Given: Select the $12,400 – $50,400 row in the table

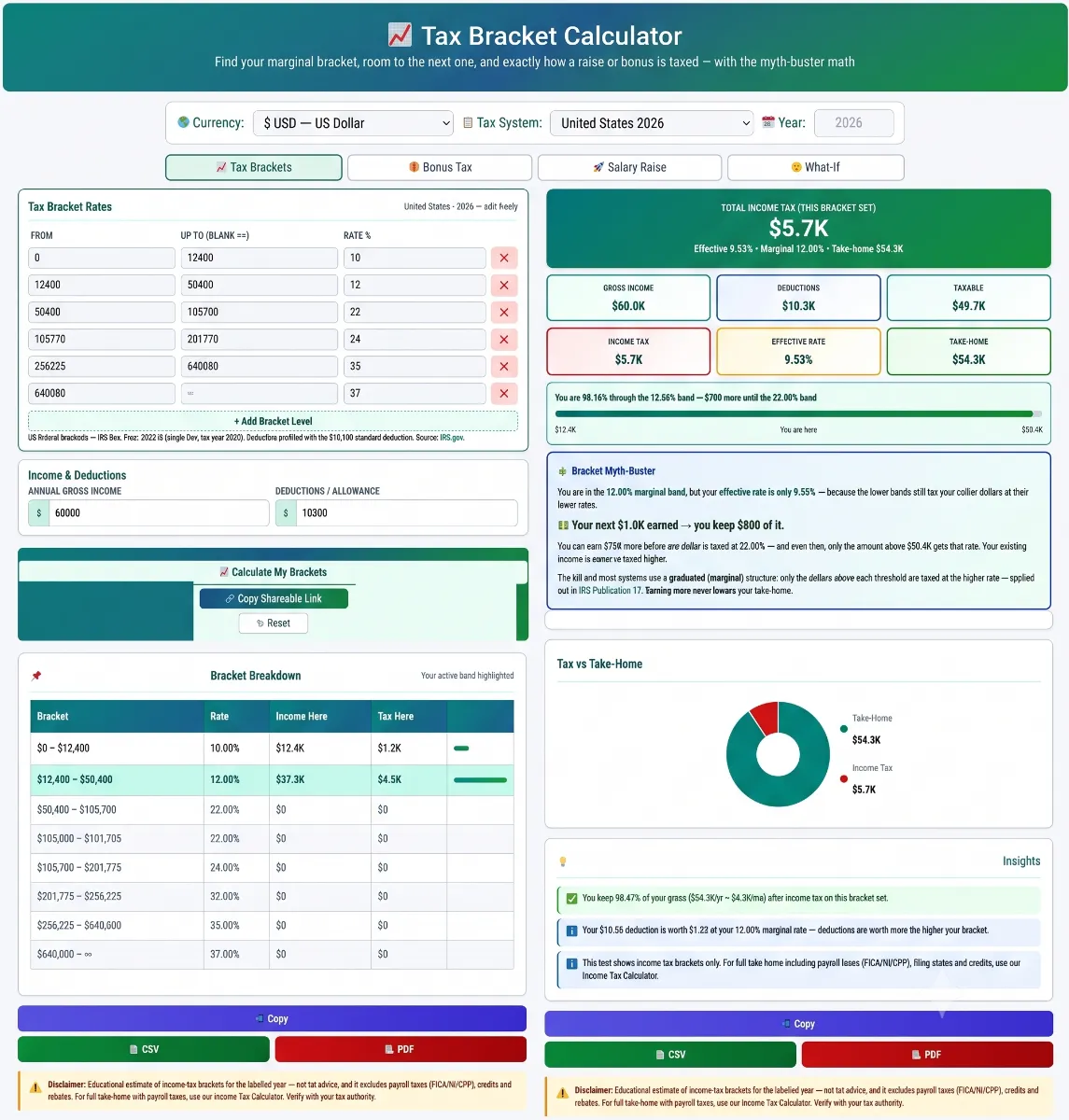Looking at the screenshot, I should click(x=272, y=779).
